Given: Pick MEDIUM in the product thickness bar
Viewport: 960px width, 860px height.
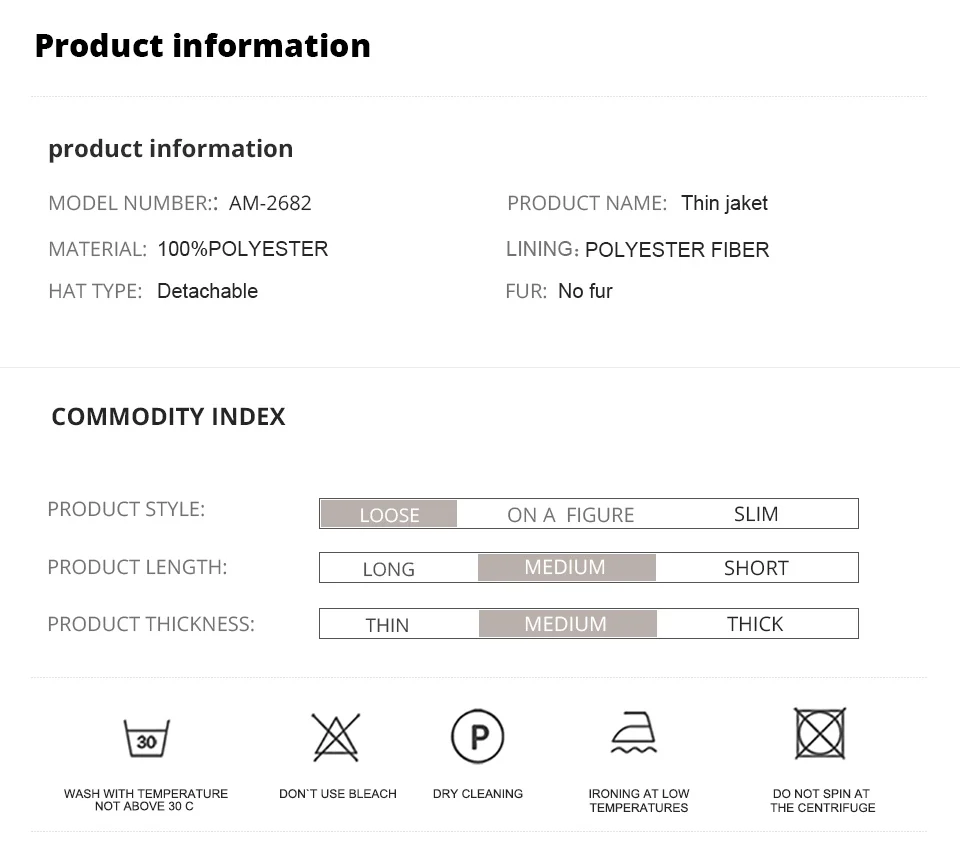Looking at the screenshot, I should coord(568,624).
